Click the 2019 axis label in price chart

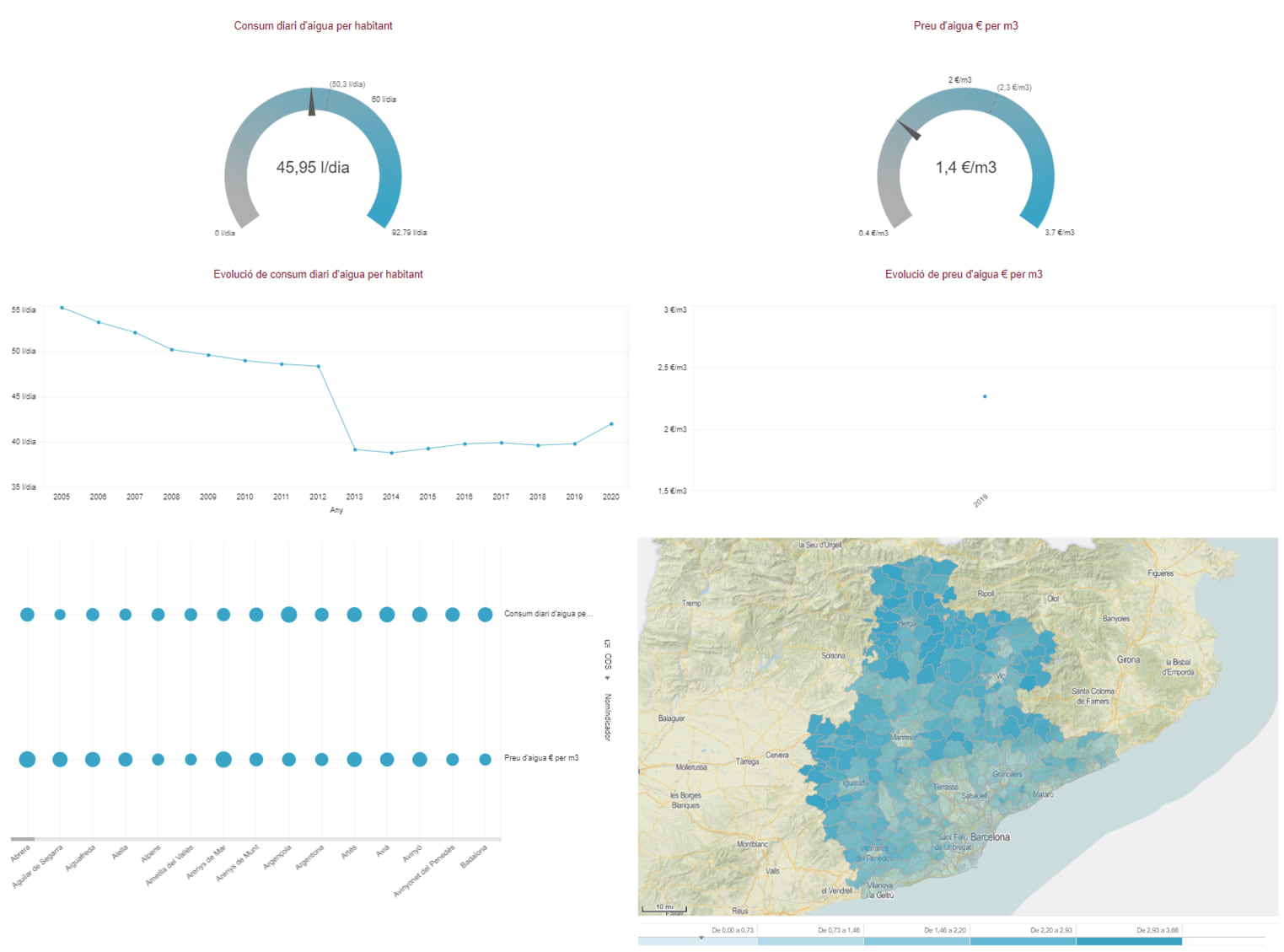point(980,501)
